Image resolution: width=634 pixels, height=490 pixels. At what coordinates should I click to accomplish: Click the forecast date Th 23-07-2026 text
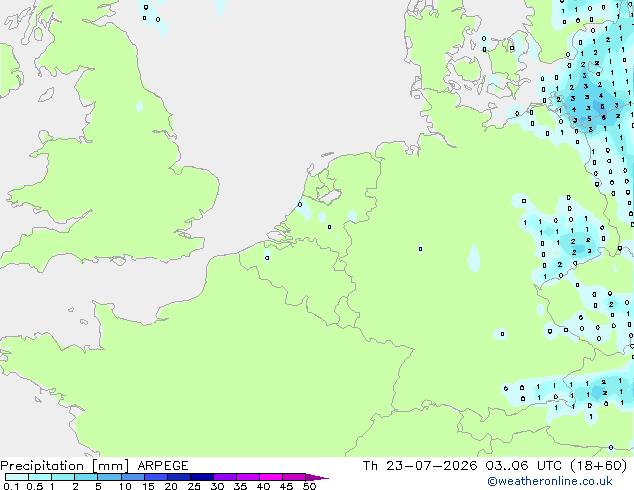point(420,466)
